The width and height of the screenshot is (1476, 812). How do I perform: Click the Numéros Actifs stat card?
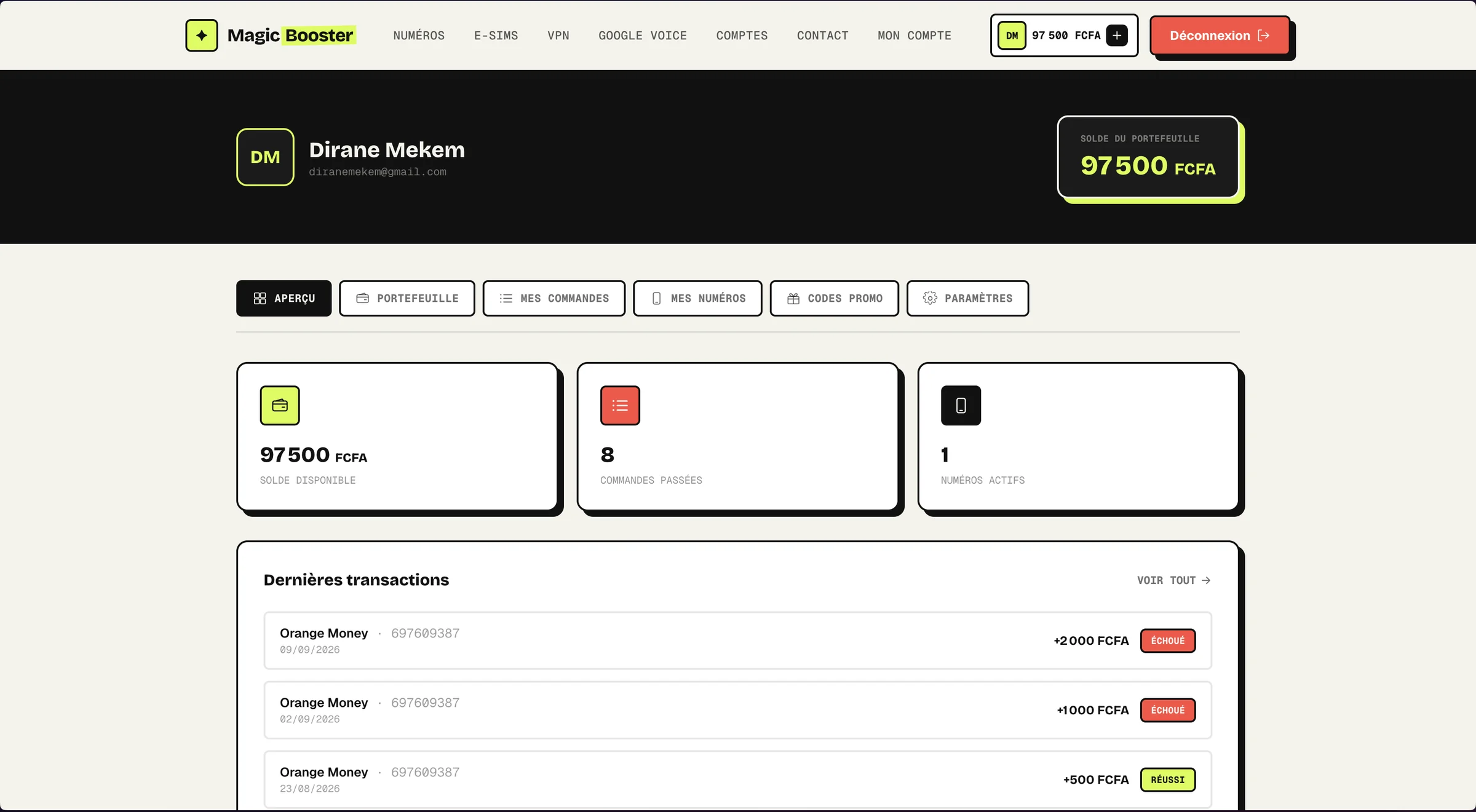(1078, 436)
